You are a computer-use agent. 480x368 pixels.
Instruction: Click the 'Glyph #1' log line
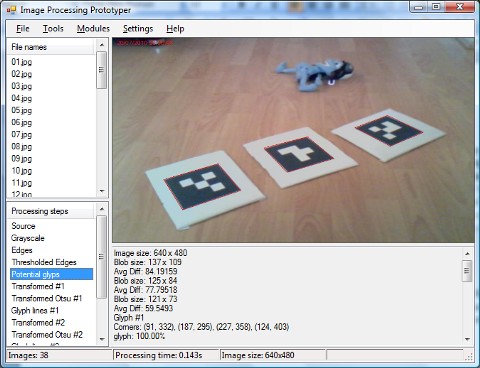tap(129, 318)
